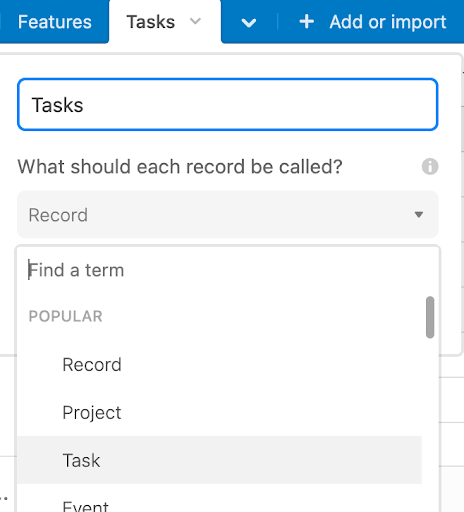Click the Add or import button
This screenshot has height=512, width=464.
[373, 22]
